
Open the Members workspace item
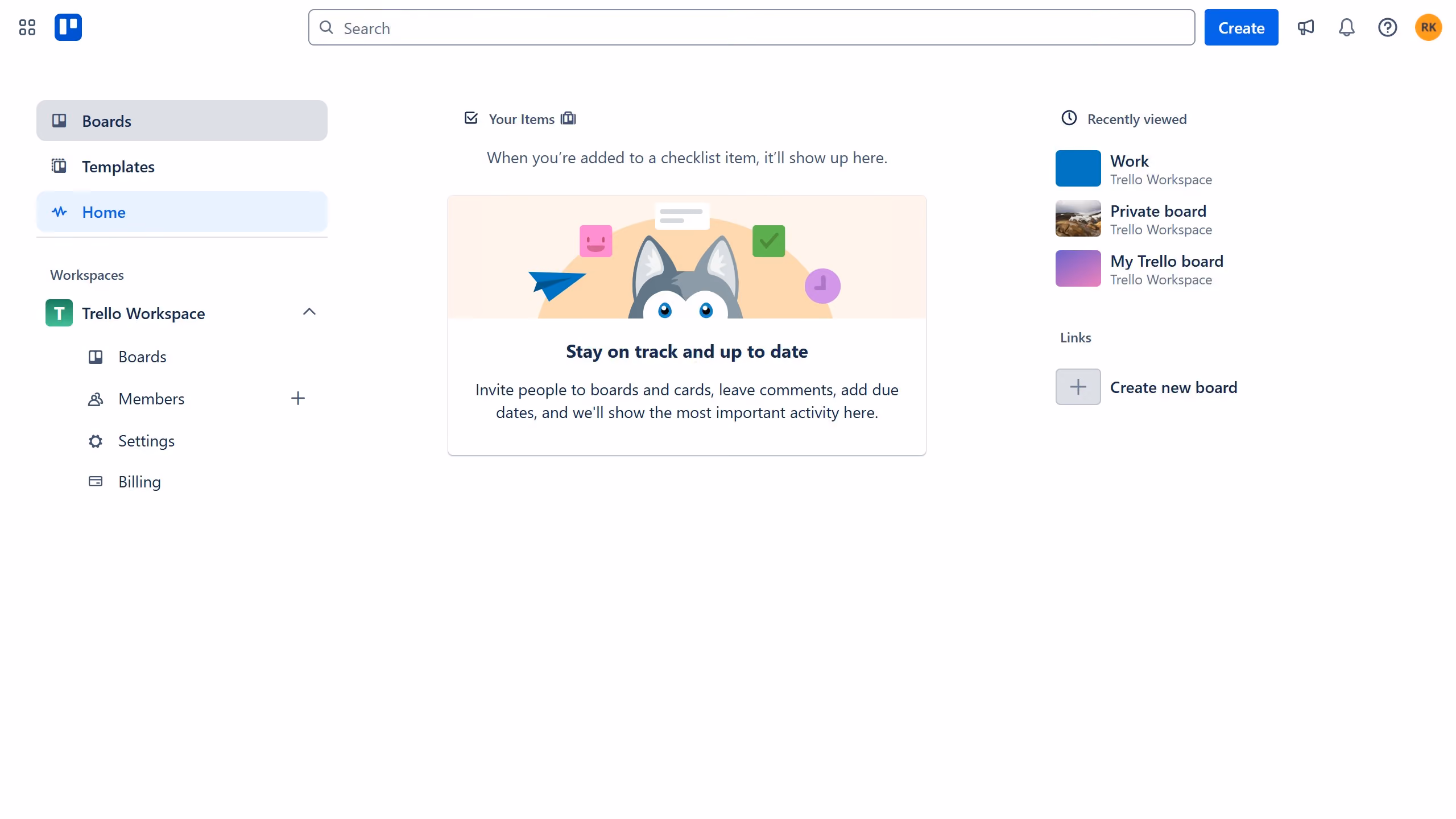point(151,399)
